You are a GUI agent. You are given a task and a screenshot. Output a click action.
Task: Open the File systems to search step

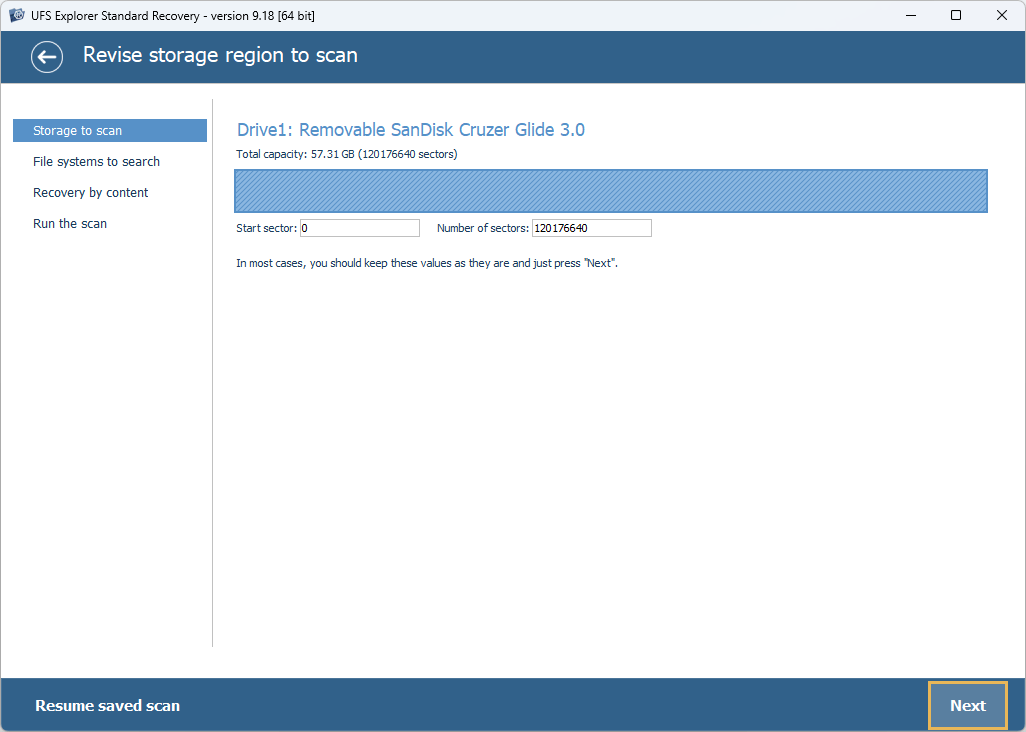[x=96, y=162]
